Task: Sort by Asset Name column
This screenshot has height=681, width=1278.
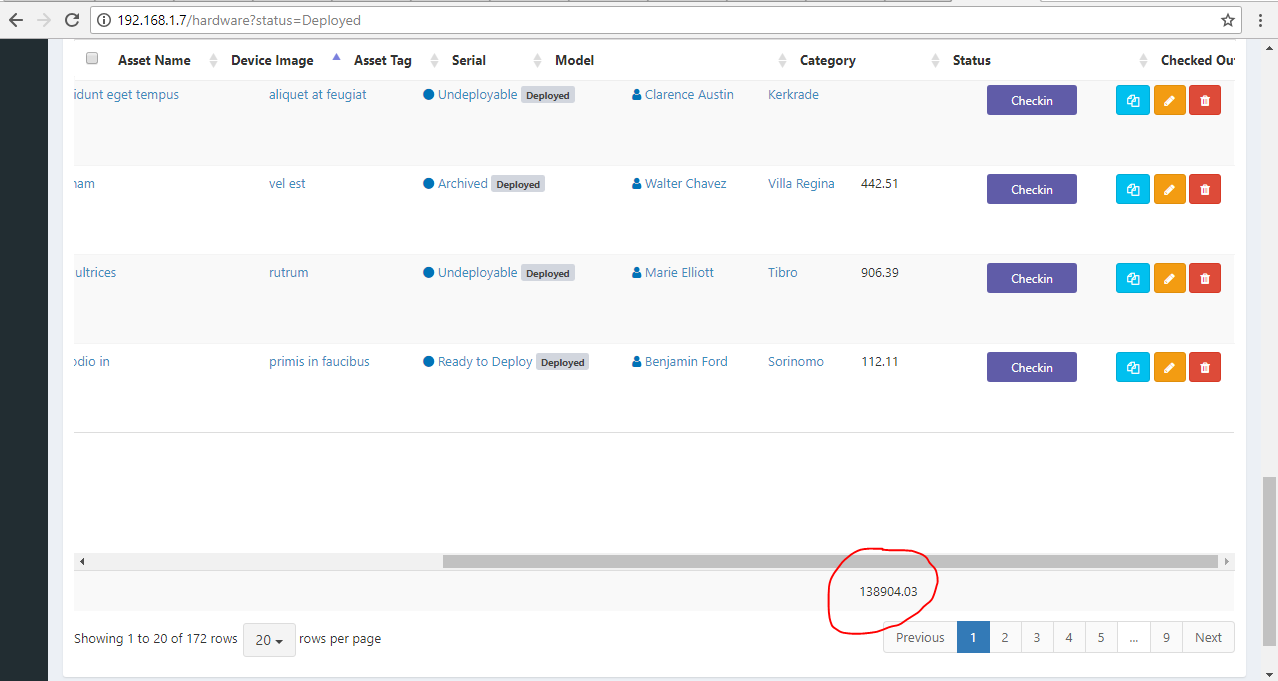Action: click(x=154, y=60)
